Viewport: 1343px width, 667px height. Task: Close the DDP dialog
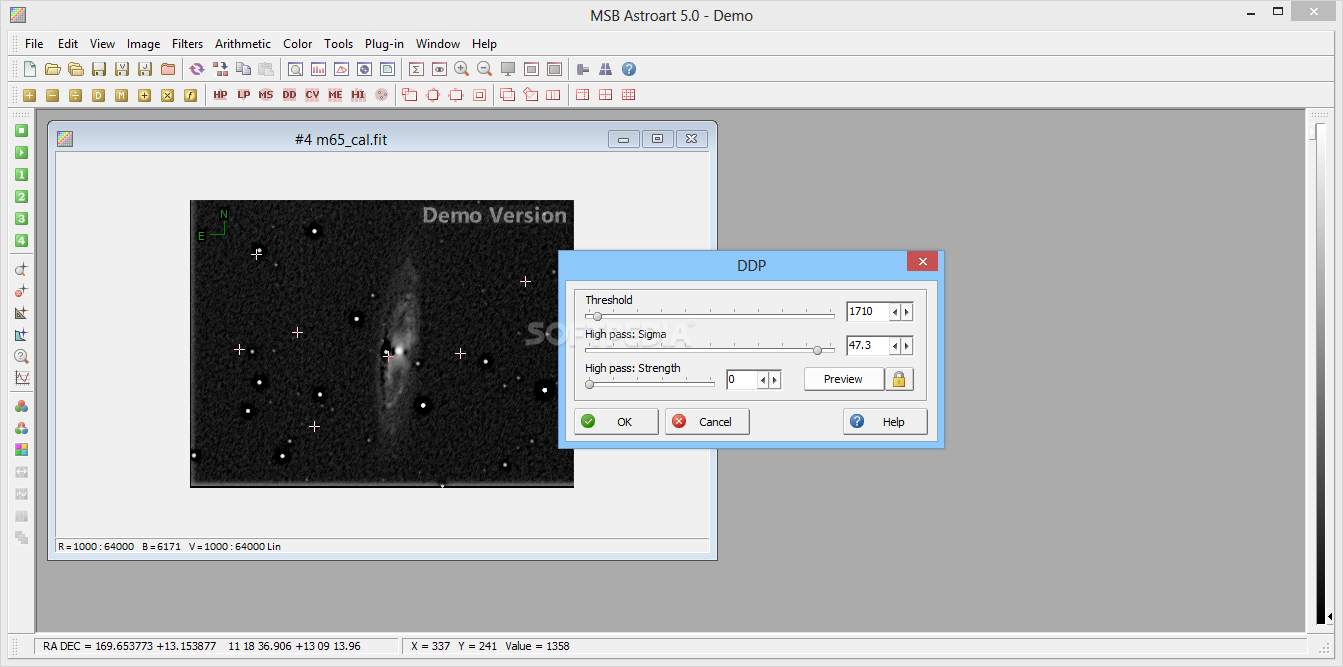[x=922, y=263]
